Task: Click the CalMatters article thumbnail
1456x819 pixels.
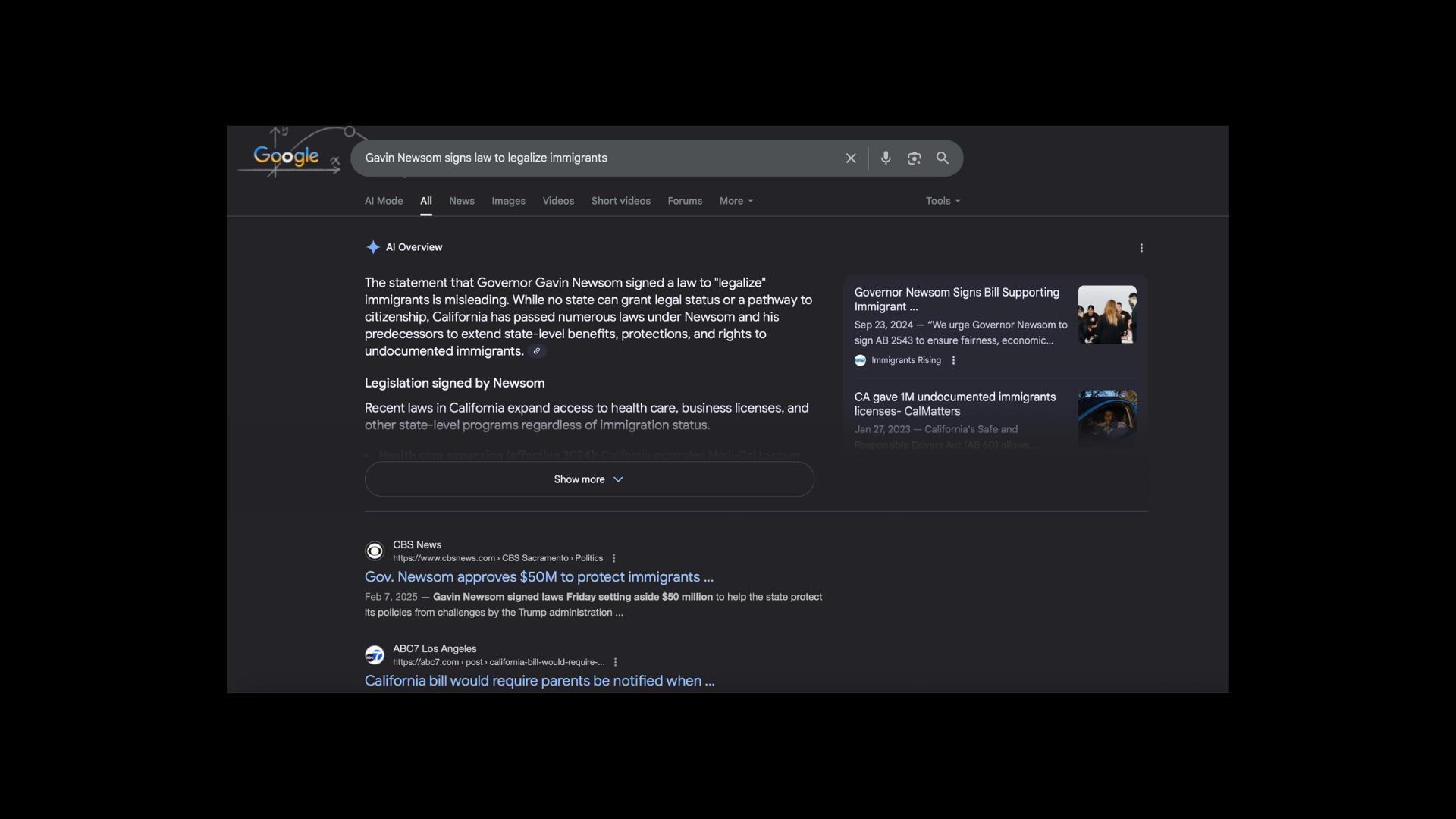Action: 1107,419
